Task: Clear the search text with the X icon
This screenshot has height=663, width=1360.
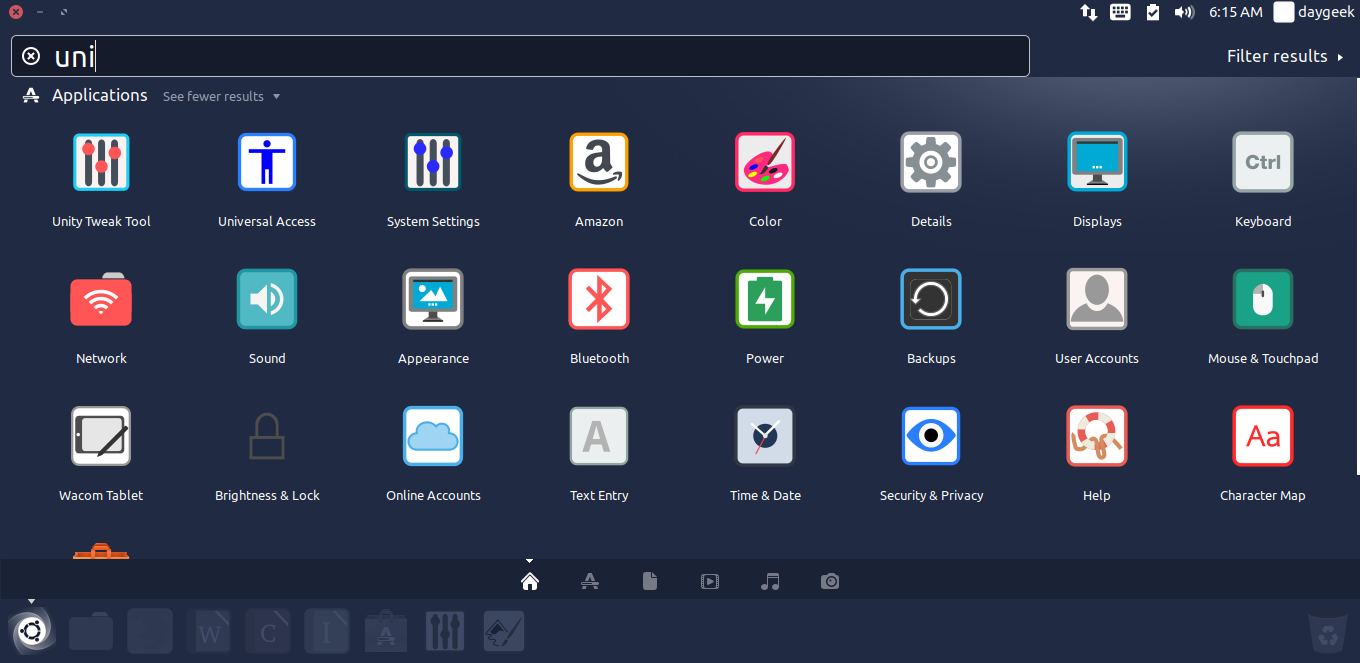Action: click(31, 56)
